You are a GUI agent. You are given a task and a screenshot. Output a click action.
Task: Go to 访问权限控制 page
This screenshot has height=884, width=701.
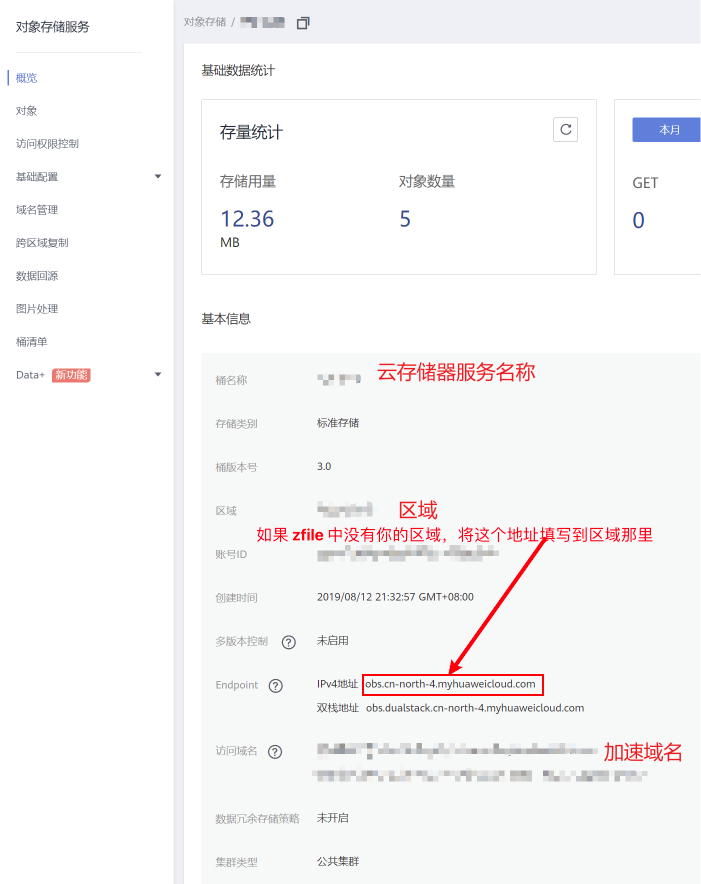(x=47, y=144)
